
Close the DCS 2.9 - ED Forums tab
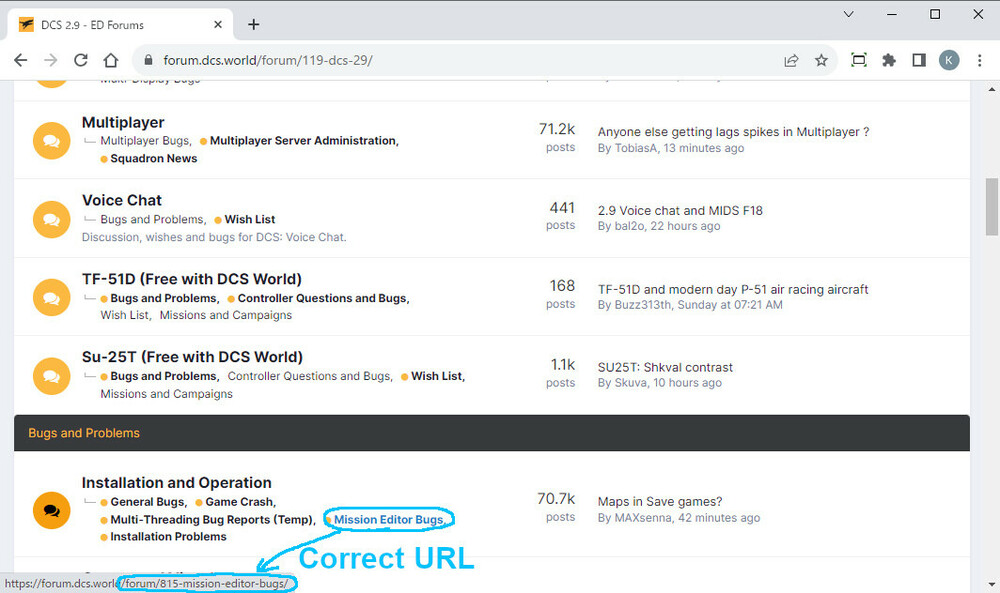(x=217, y=24)
